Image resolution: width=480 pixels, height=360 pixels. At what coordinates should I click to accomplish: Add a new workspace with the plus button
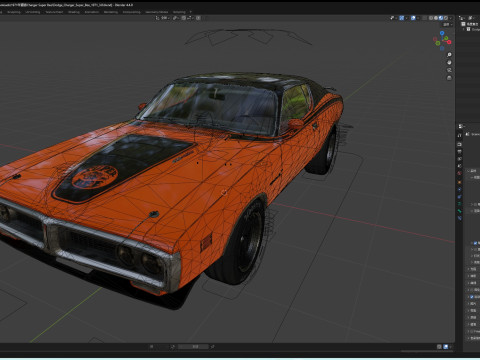point(191,12)
